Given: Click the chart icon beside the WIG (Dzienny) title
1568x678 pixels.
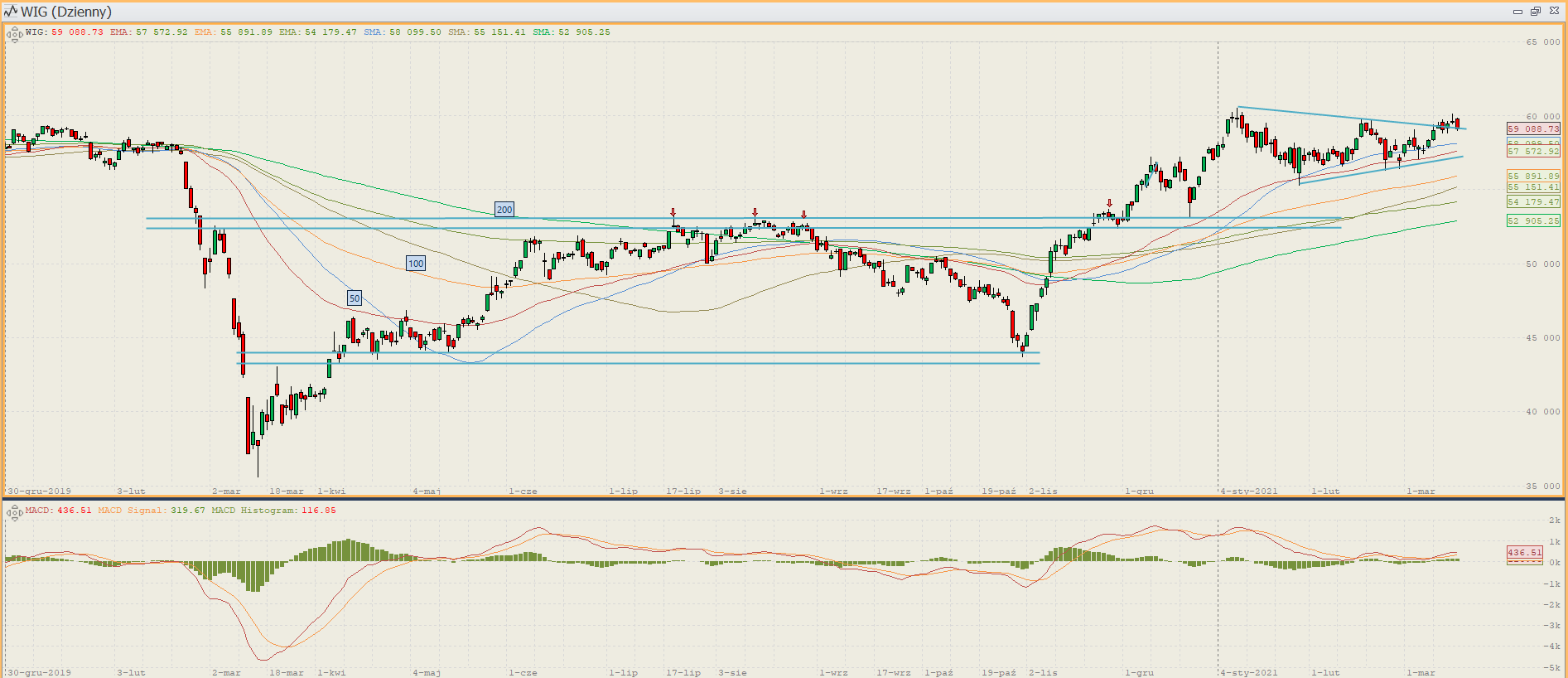Looking at the screenshot, I should 11,12.
